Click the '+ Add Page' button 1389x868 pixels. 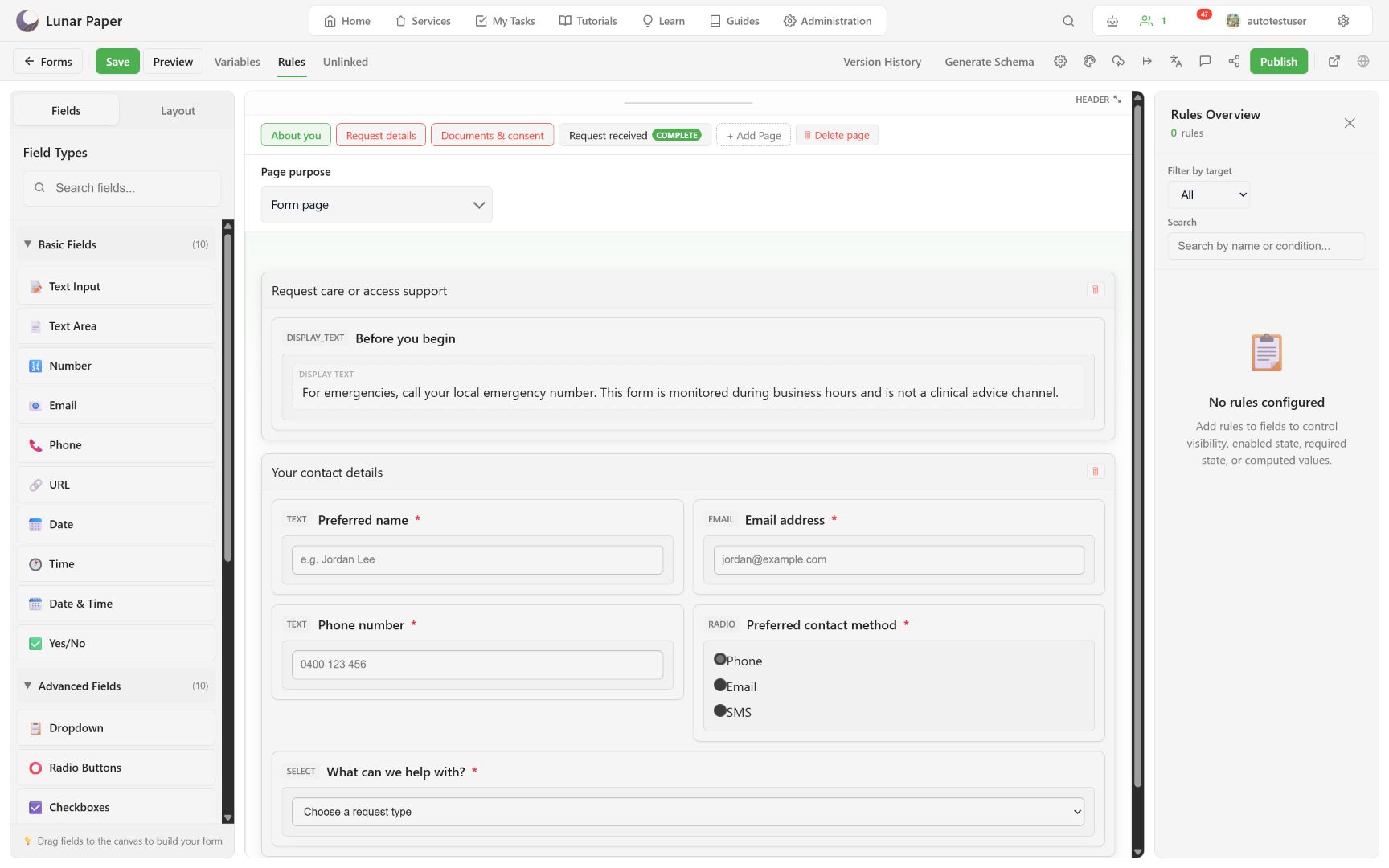754,135
